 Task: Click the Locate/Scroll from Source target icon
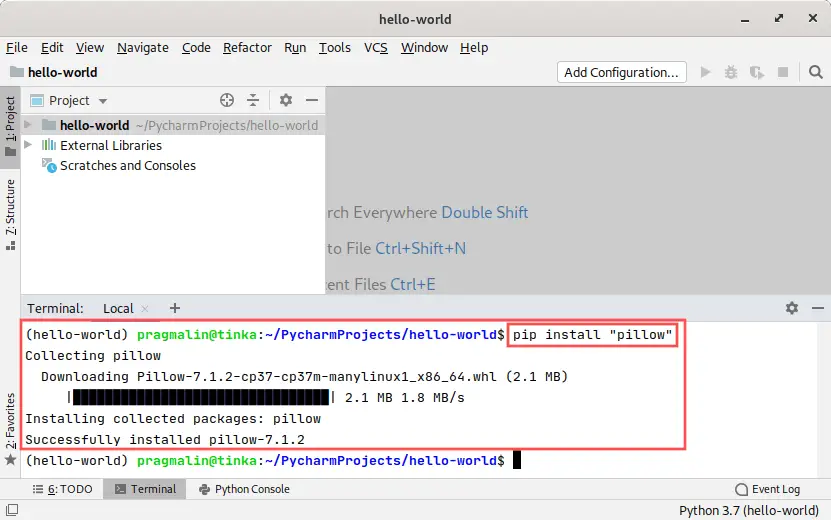point(227,100)
